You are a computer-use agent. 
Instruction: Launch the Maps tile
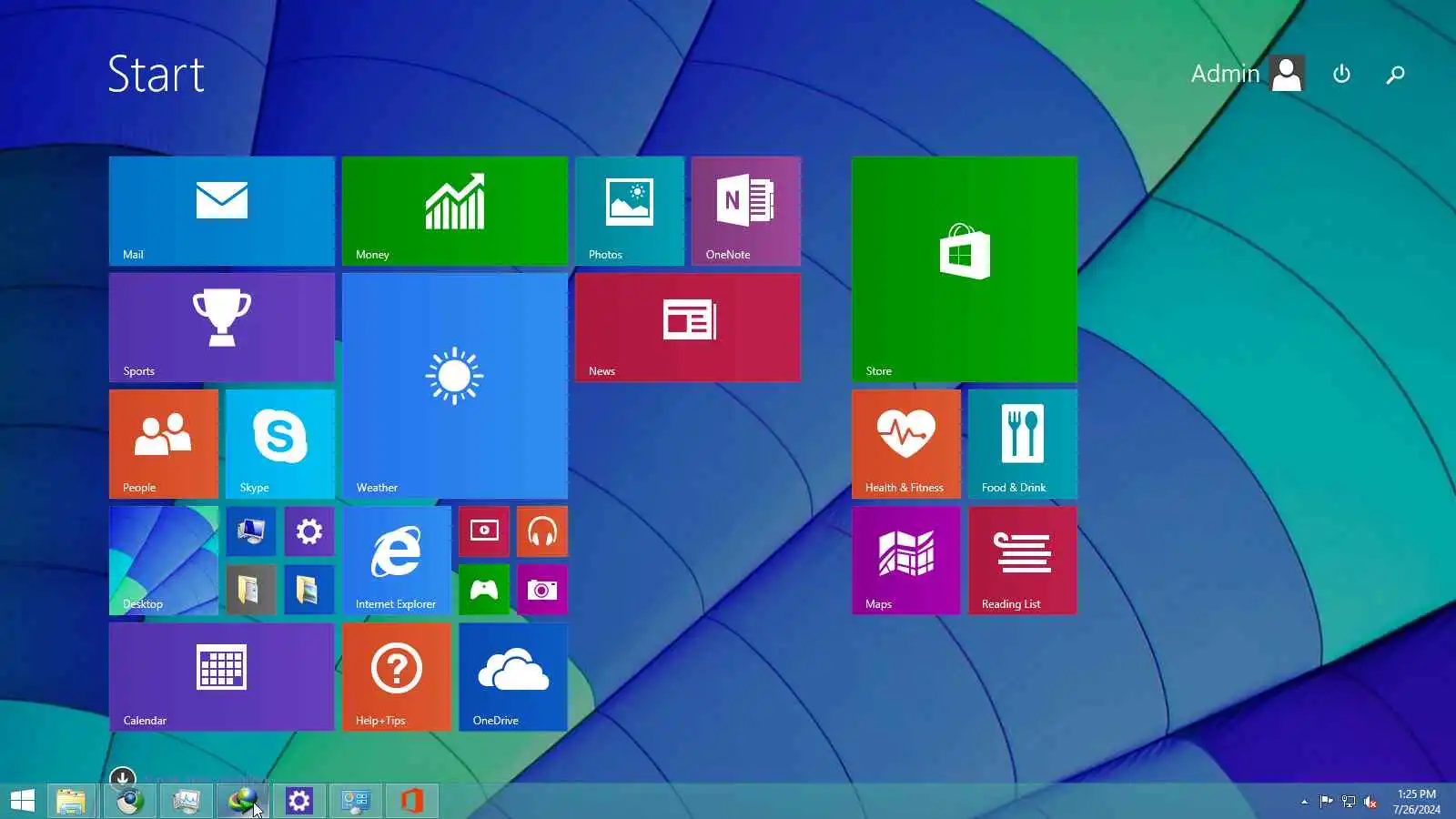click(906, 561)
